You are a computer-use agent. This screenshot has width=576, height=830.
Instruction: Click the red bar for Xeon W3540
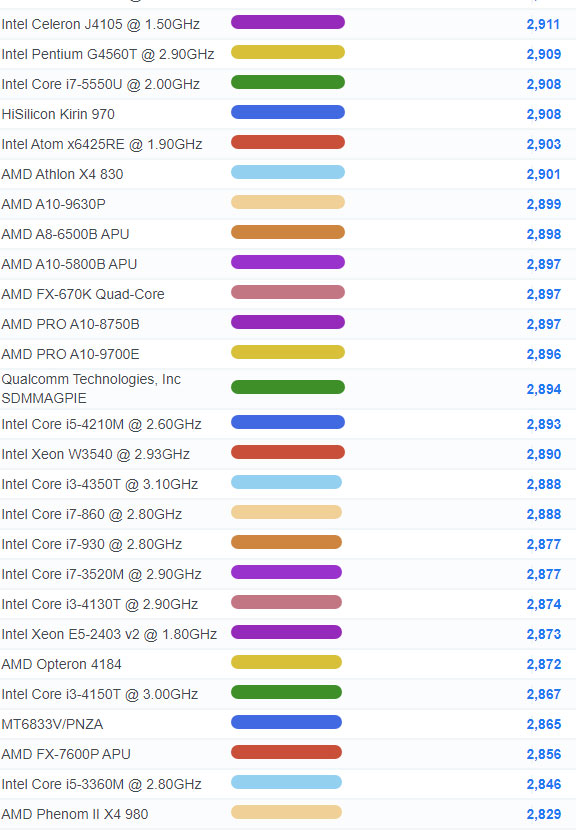(x=288, y=452)
